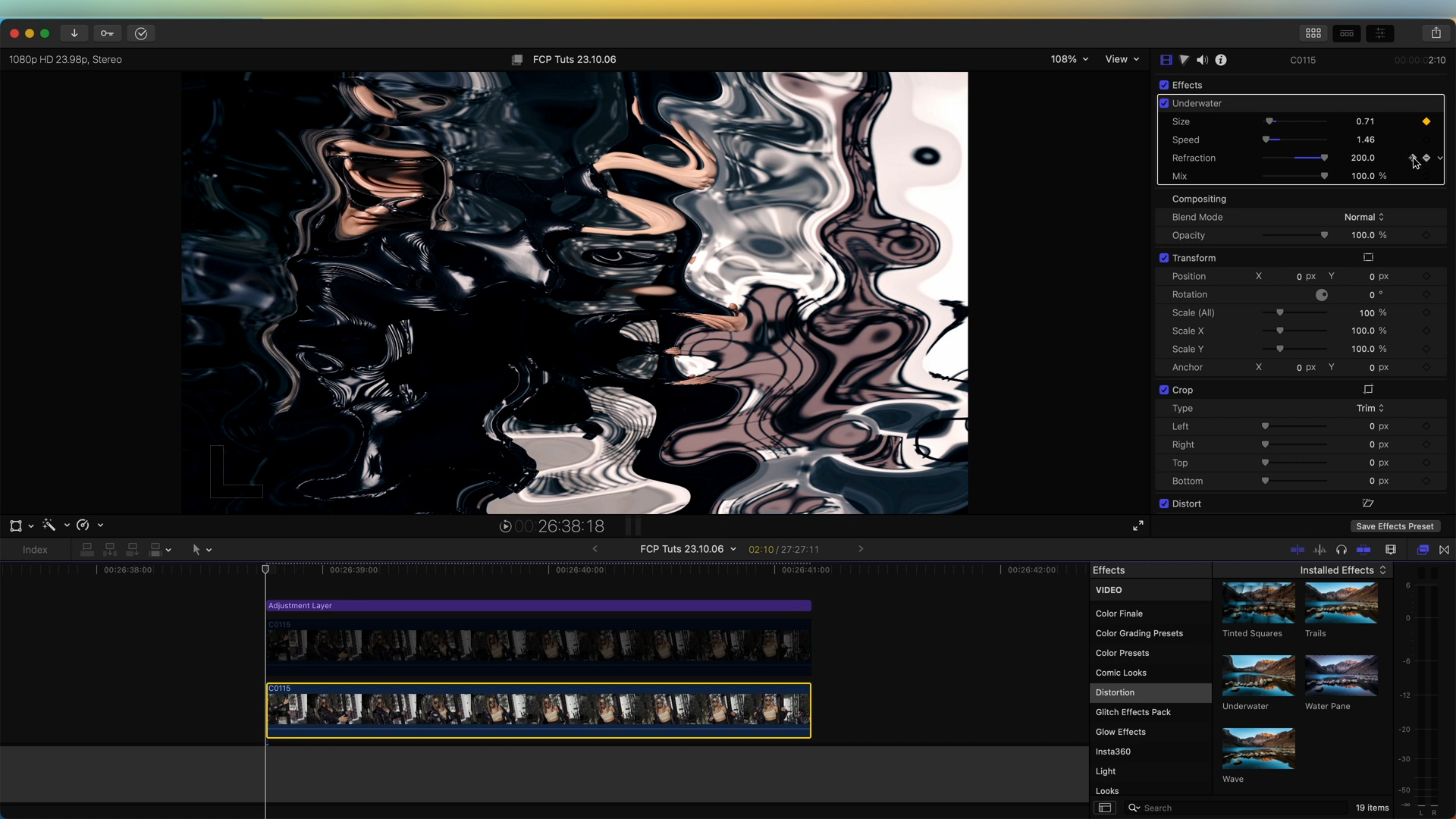Click the insert clip icon
This screenshot has width=1456, height=819.
[110, 550]
